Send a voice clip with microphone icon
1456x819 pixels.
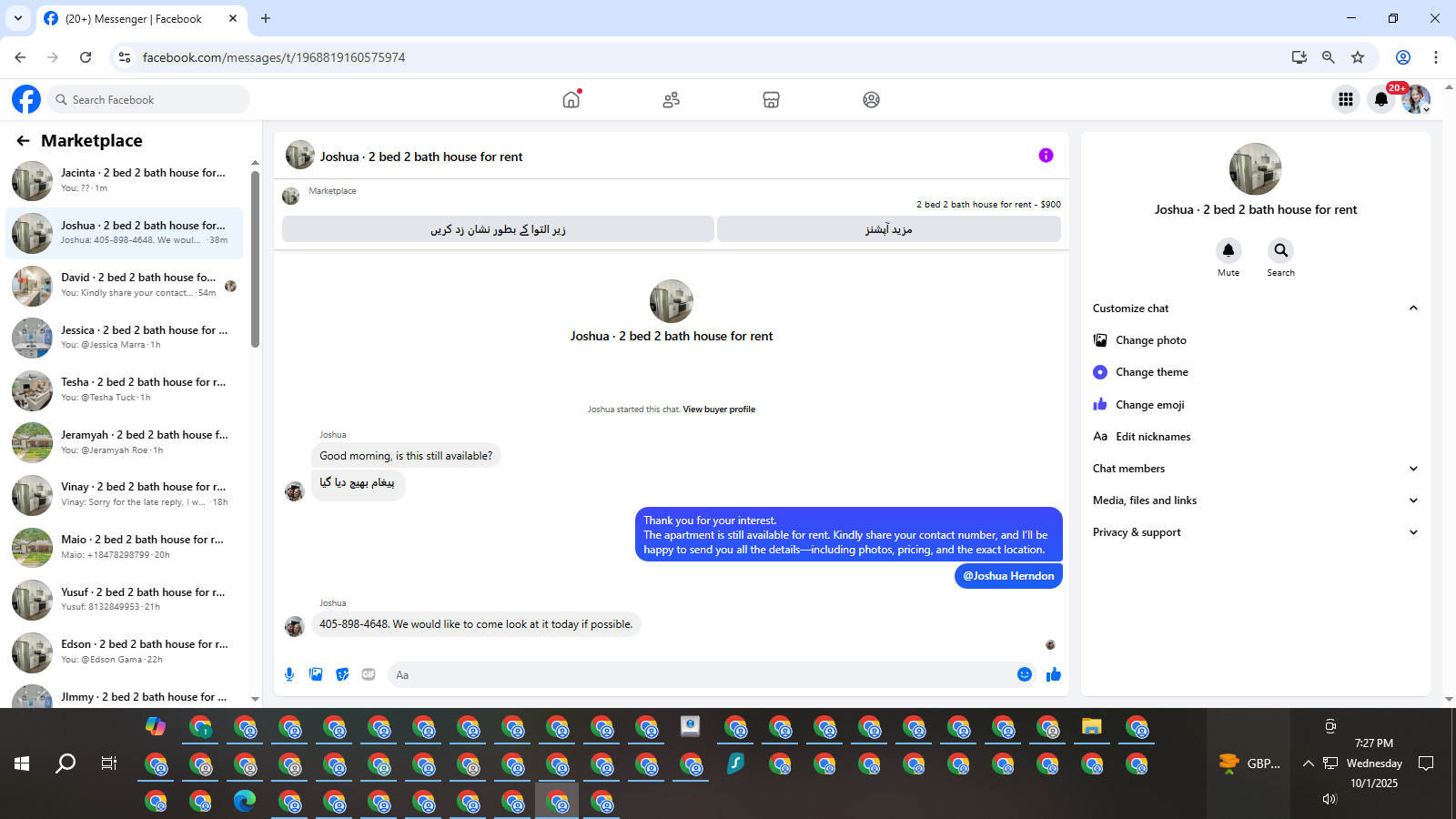pyautogui.click(x=289, y=674)
